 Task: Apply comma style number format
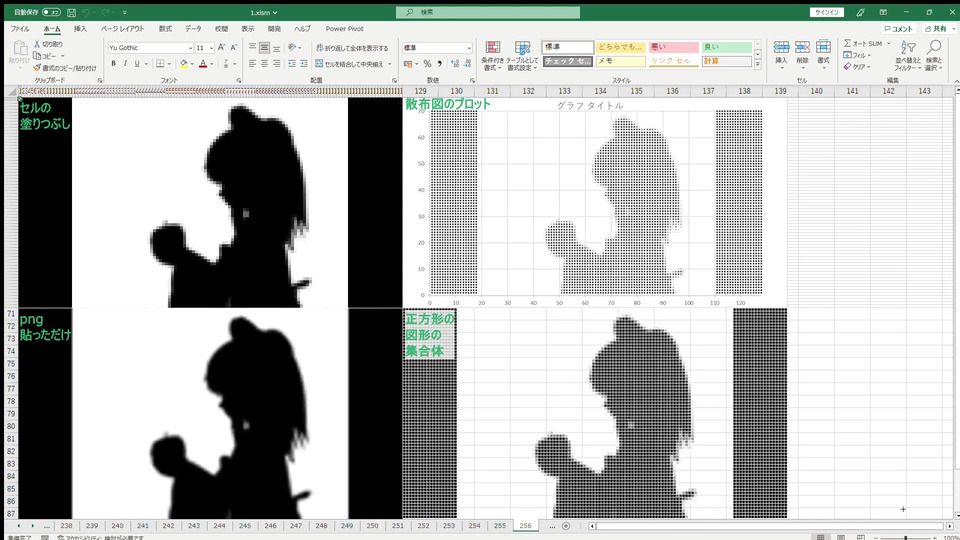point(439,64)
